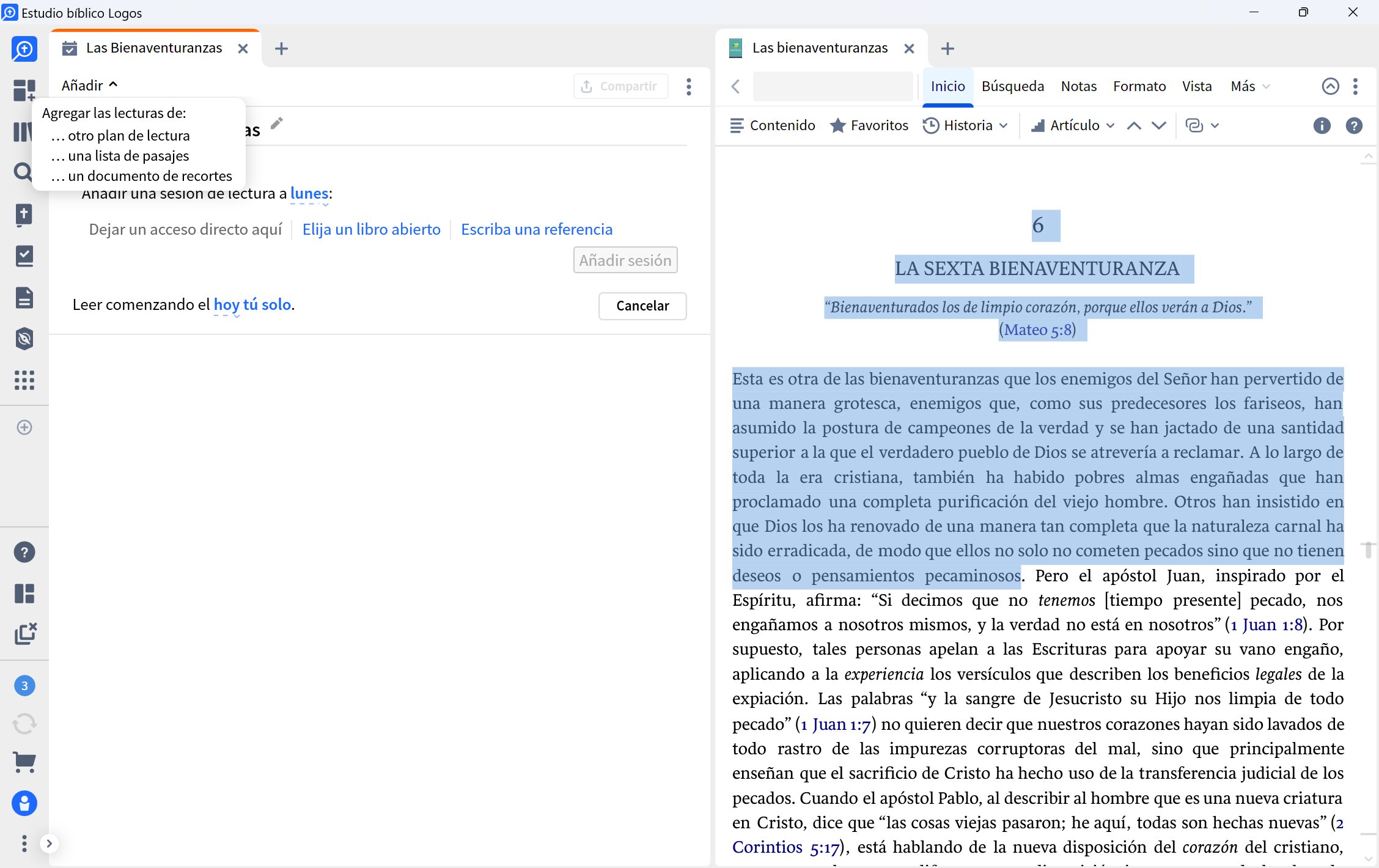Open the Bible book sidebar icon
Image resolution: width=1379 pixels, height=868 pixels.
pyautogui.click(x=24, y=215)
